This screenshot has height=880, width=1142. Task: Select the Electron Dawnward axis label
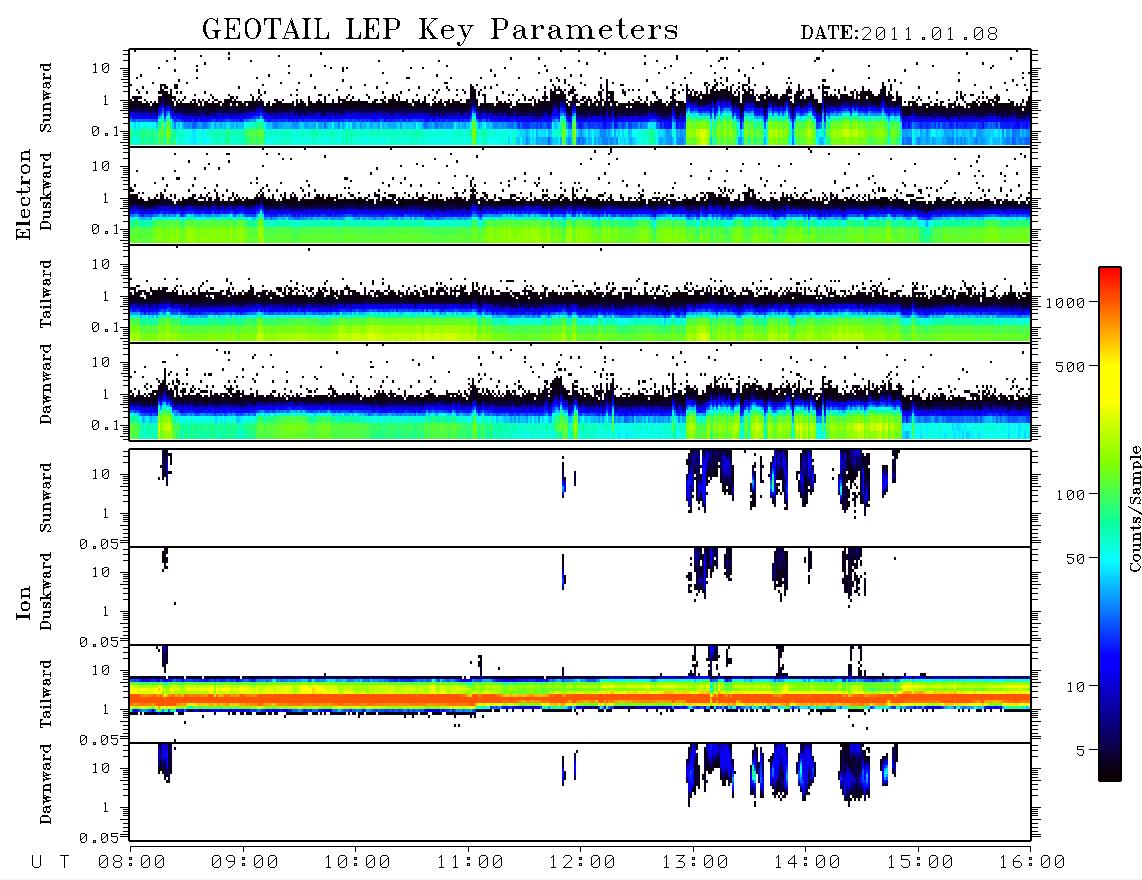click(x=46, y=384)
